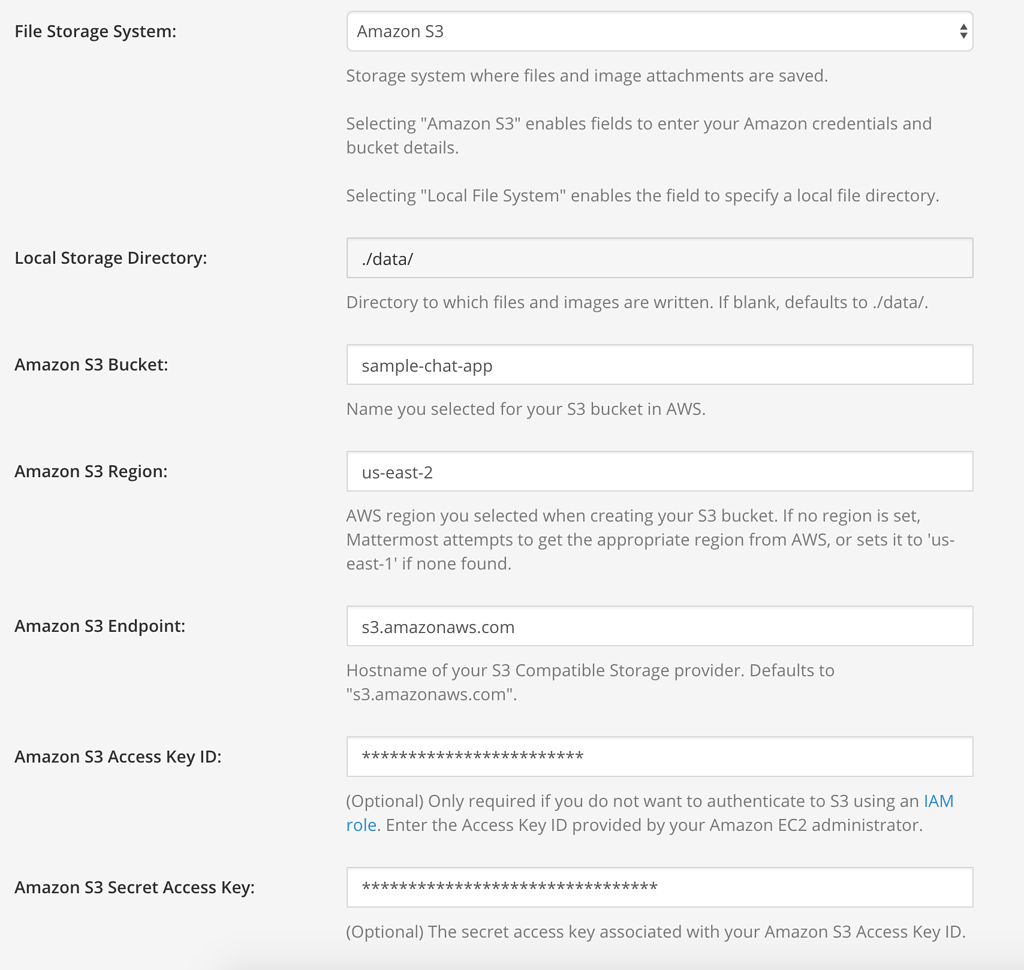Open the File Storage System dropdown
This screenshot has height=970, width=1024.
pyautogui.click(x=658, y=31)
